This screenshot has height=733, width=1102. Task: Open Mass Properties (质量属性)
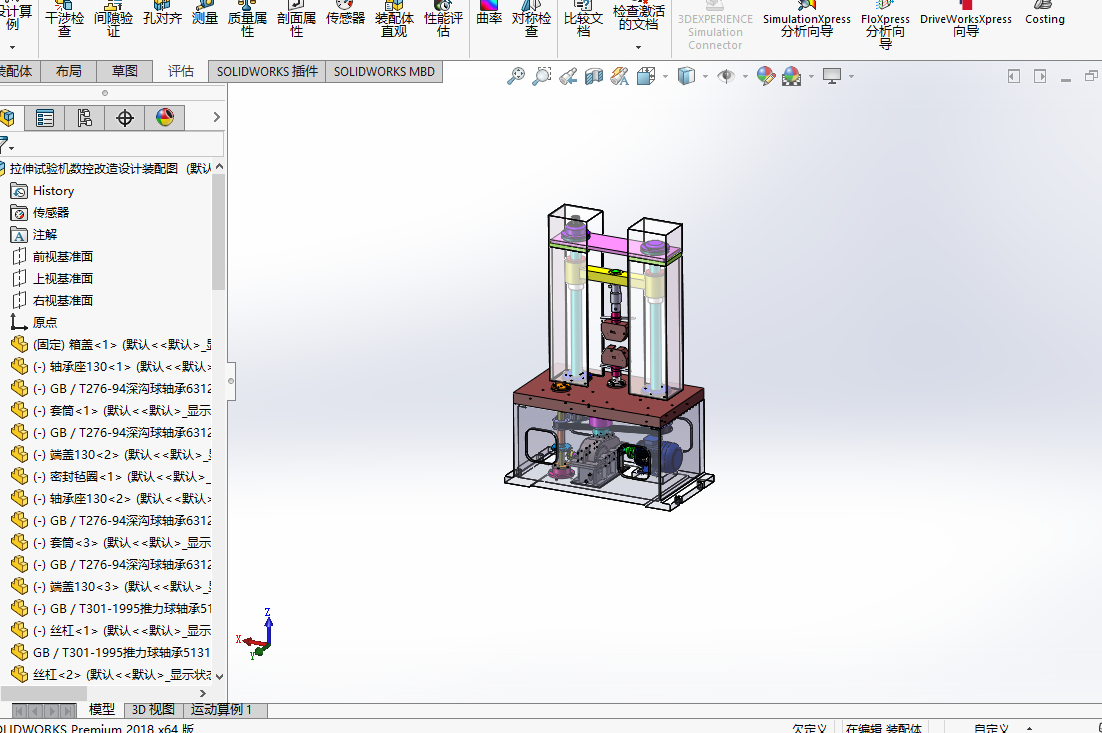(247, 19)
